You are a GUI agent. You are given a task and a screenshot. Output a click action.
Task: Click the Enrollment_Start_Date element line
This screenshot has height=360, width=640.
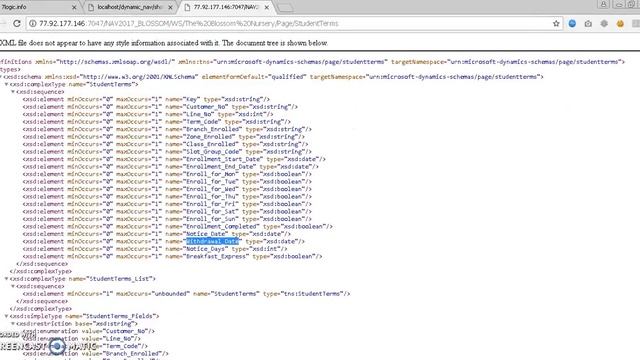(174, 159)
